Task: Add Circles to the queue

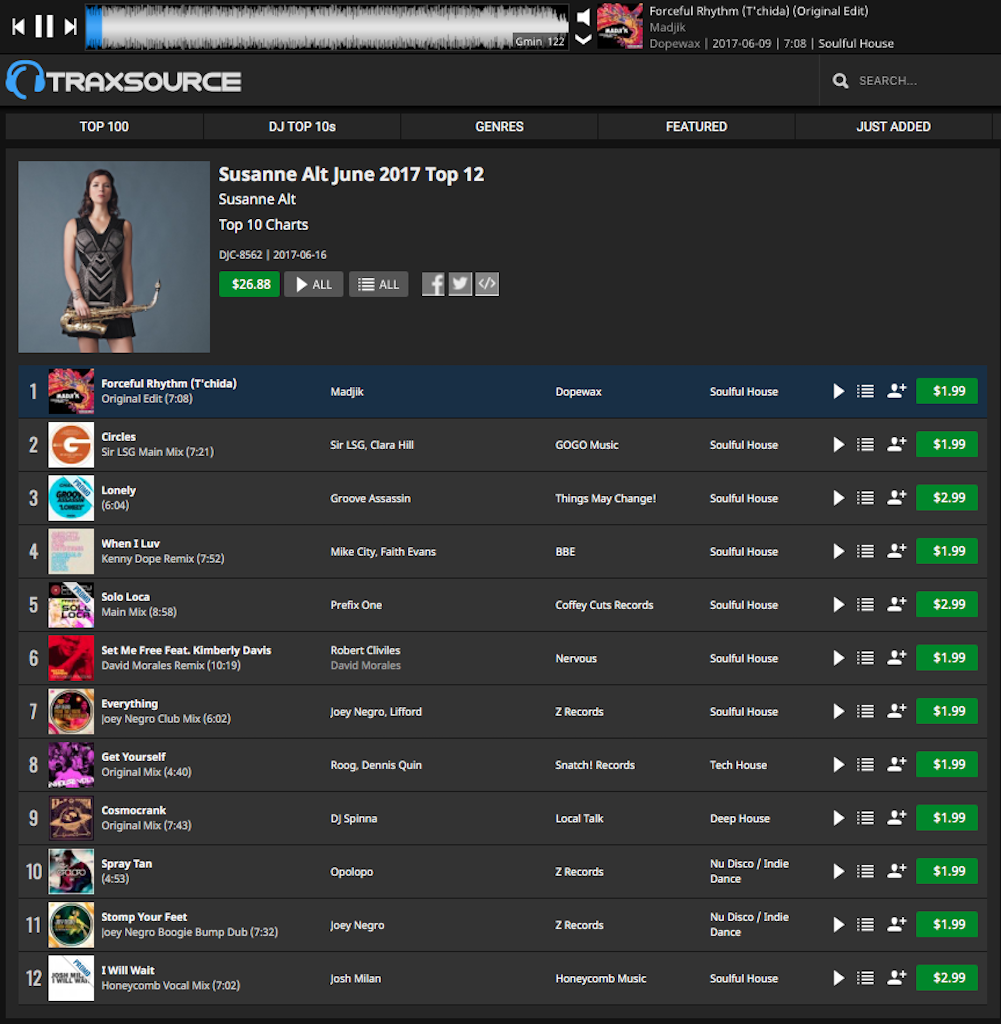Action: [x=865, y=445]
